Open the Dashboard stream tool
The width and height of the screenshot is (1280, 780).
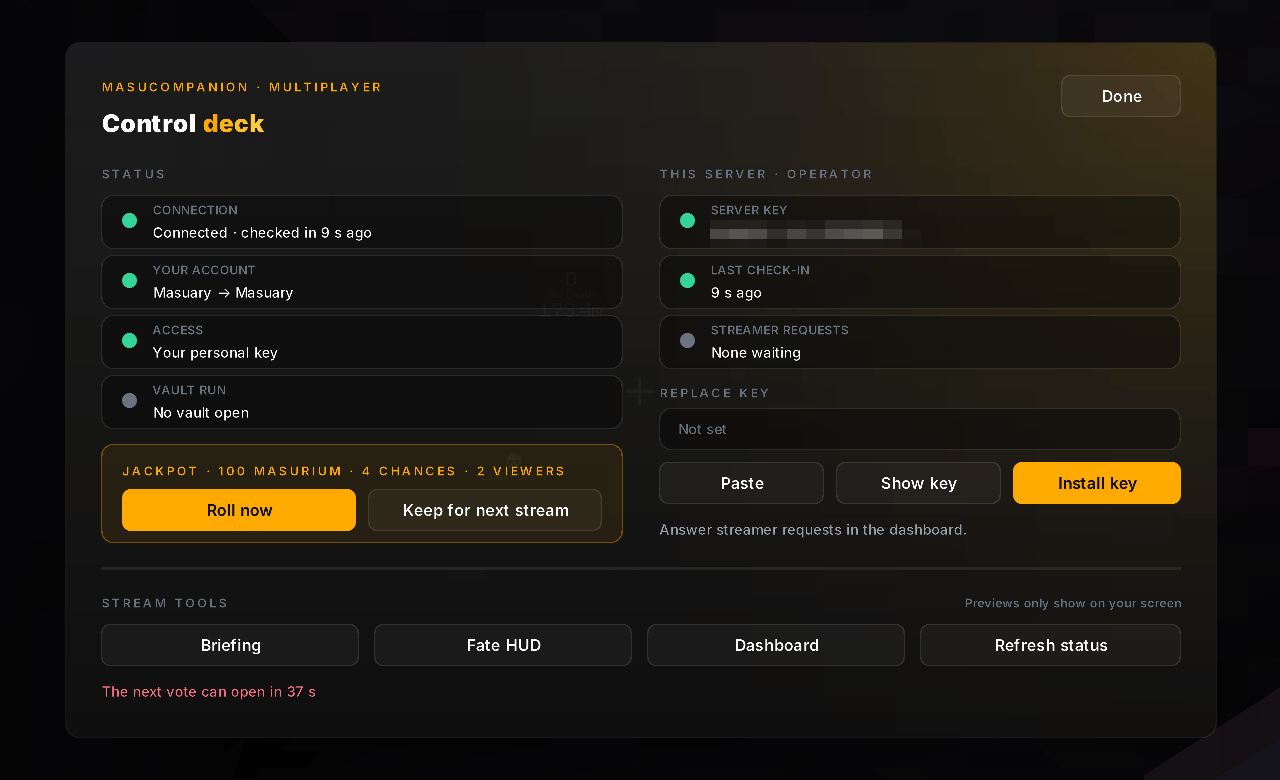776,645
